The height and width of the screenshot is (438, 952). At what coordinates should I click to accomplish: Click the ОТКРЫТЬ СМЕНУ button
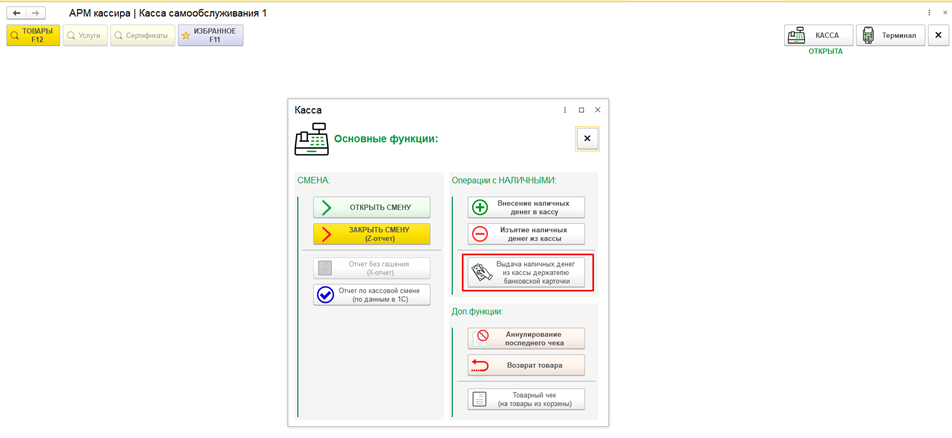pos(372,207)
